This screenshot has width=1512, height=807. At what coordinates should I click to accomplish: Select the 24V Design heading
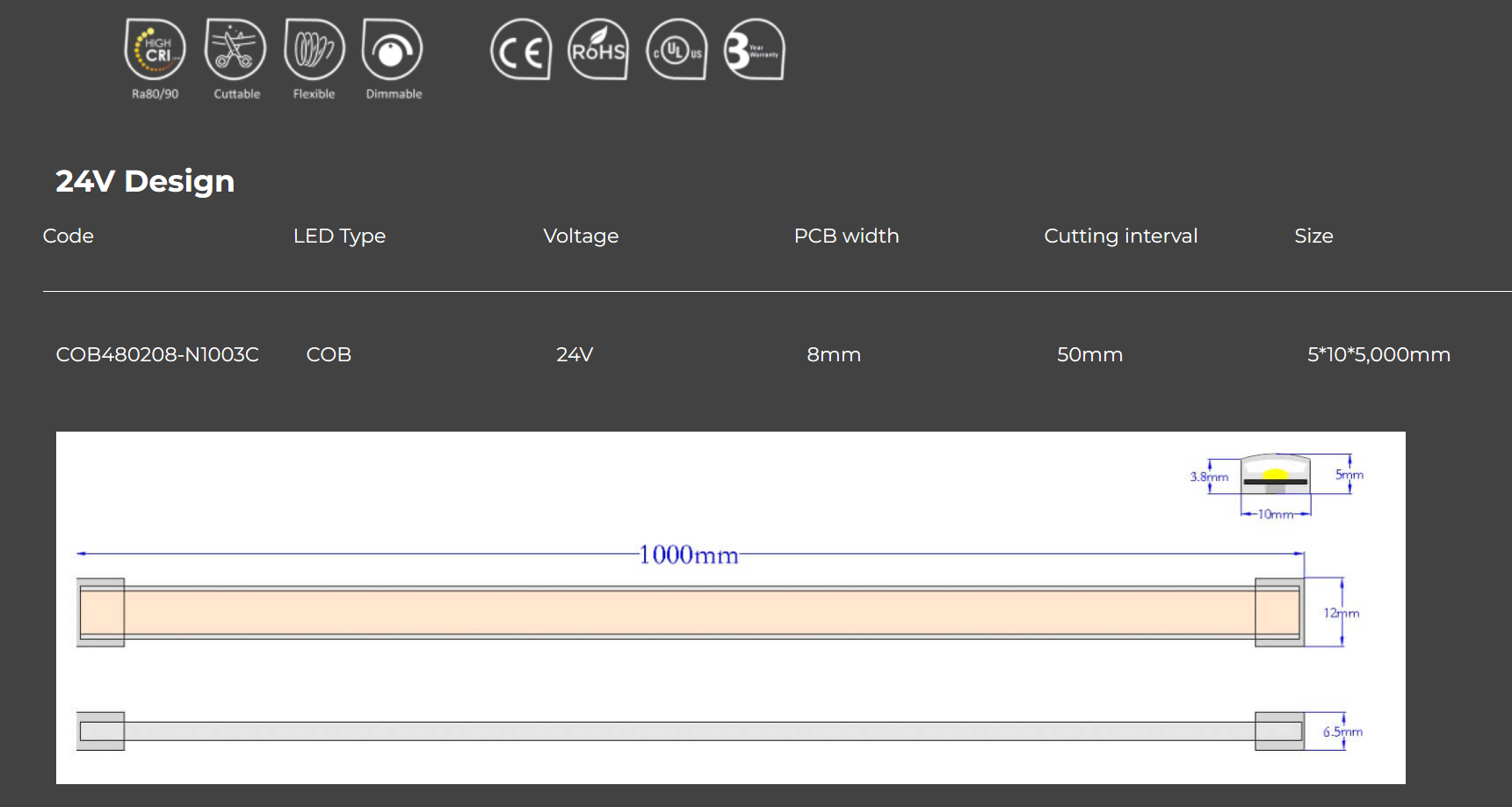click(145, 181)
